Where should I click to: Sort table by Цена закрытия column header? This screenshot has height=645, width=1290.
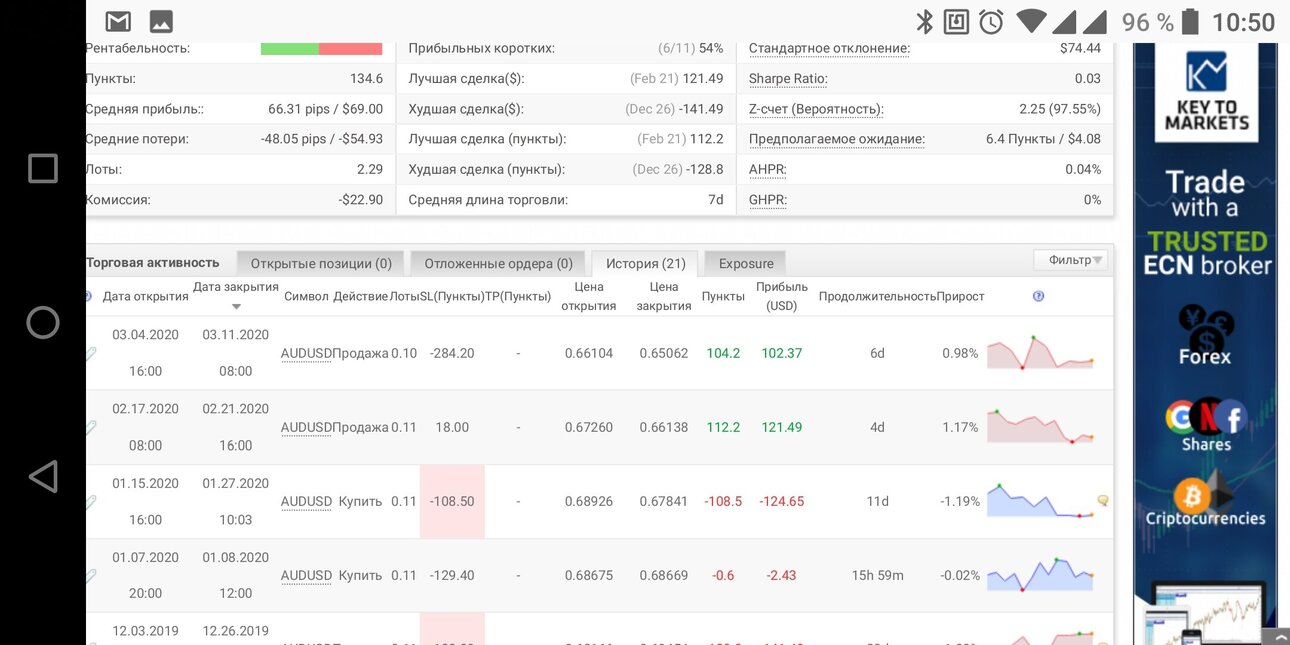(x=664, y=296)
